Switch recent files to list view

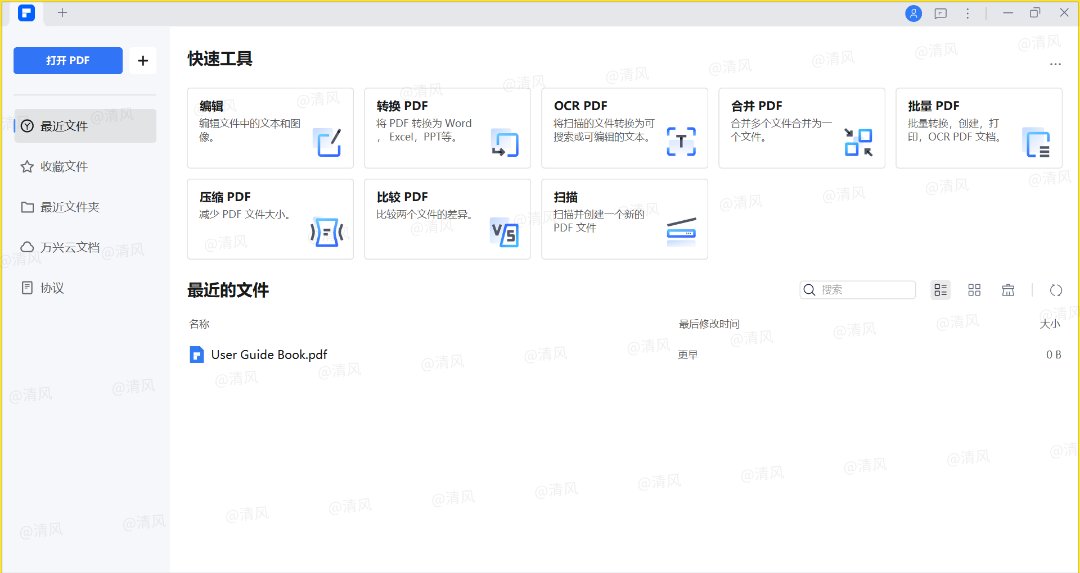(941, 290)
